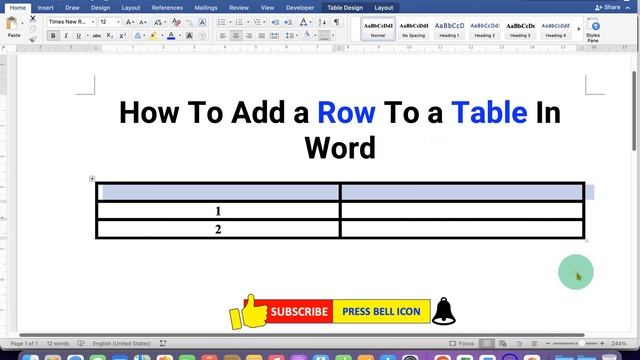Apply text highlight color

153,36
